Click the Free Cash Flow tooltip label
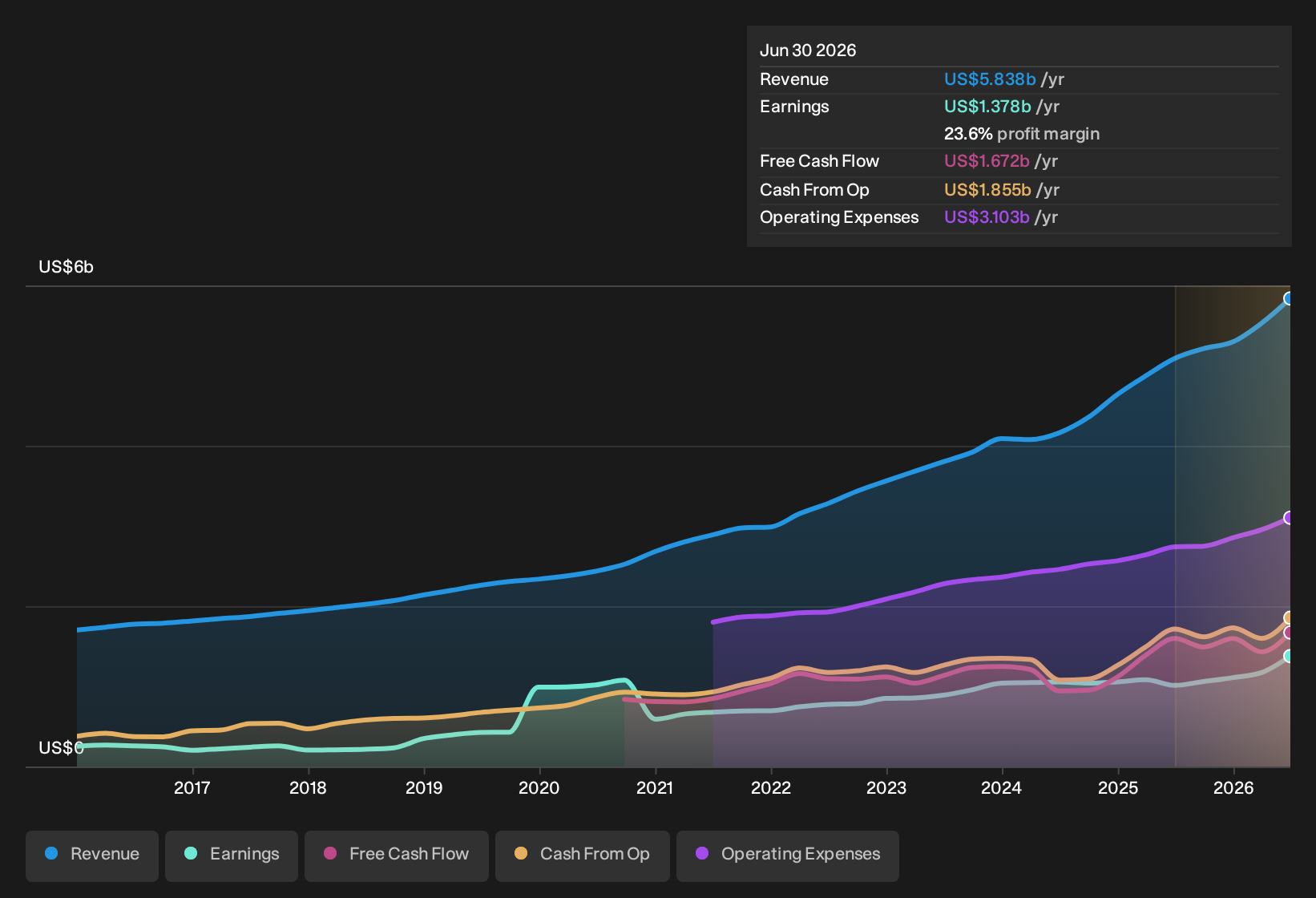This screenshot has height=898, width=1316. 819,161
